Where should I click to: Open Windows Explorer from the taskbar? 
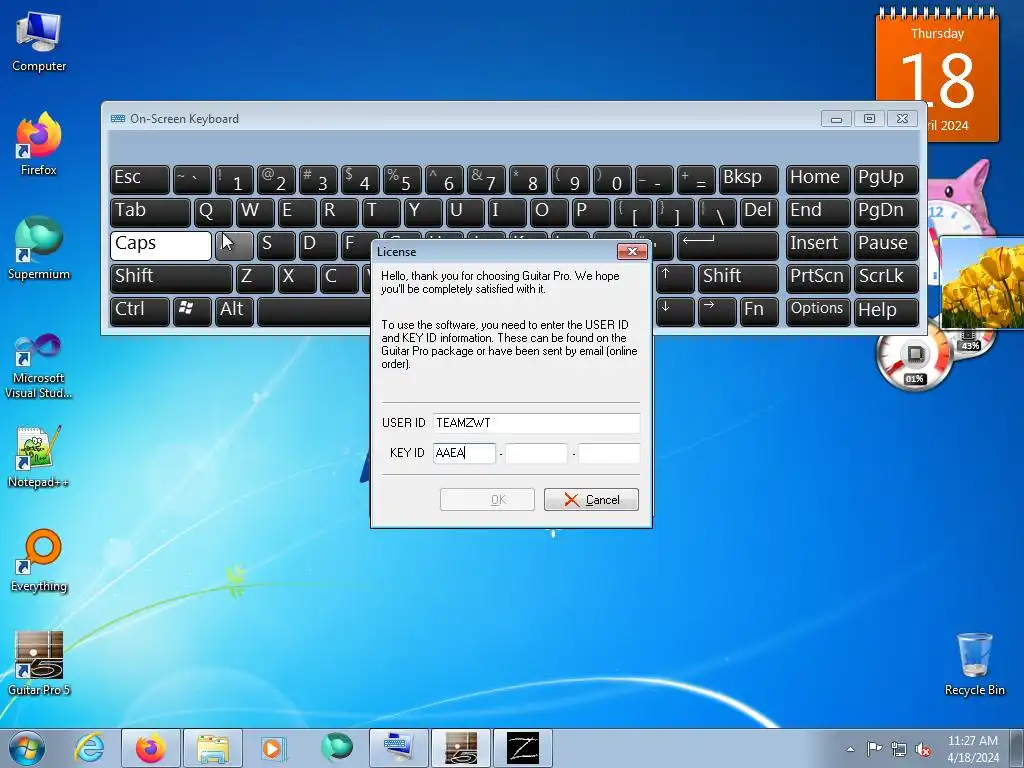(x=213, y=748)
